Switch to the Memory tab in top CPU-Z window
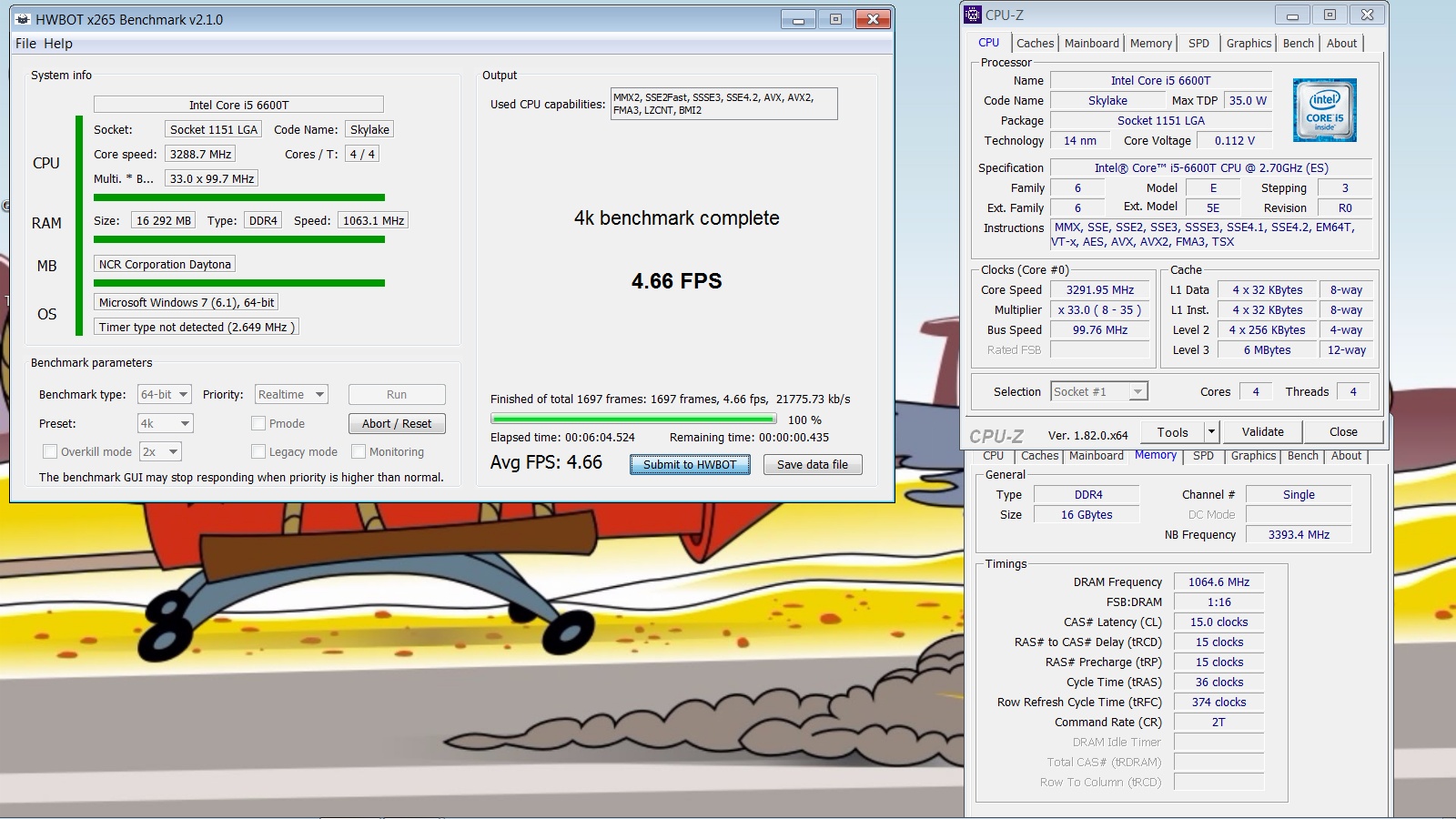This screenshot has width=1456, height=819. (x=1151, y=43)
